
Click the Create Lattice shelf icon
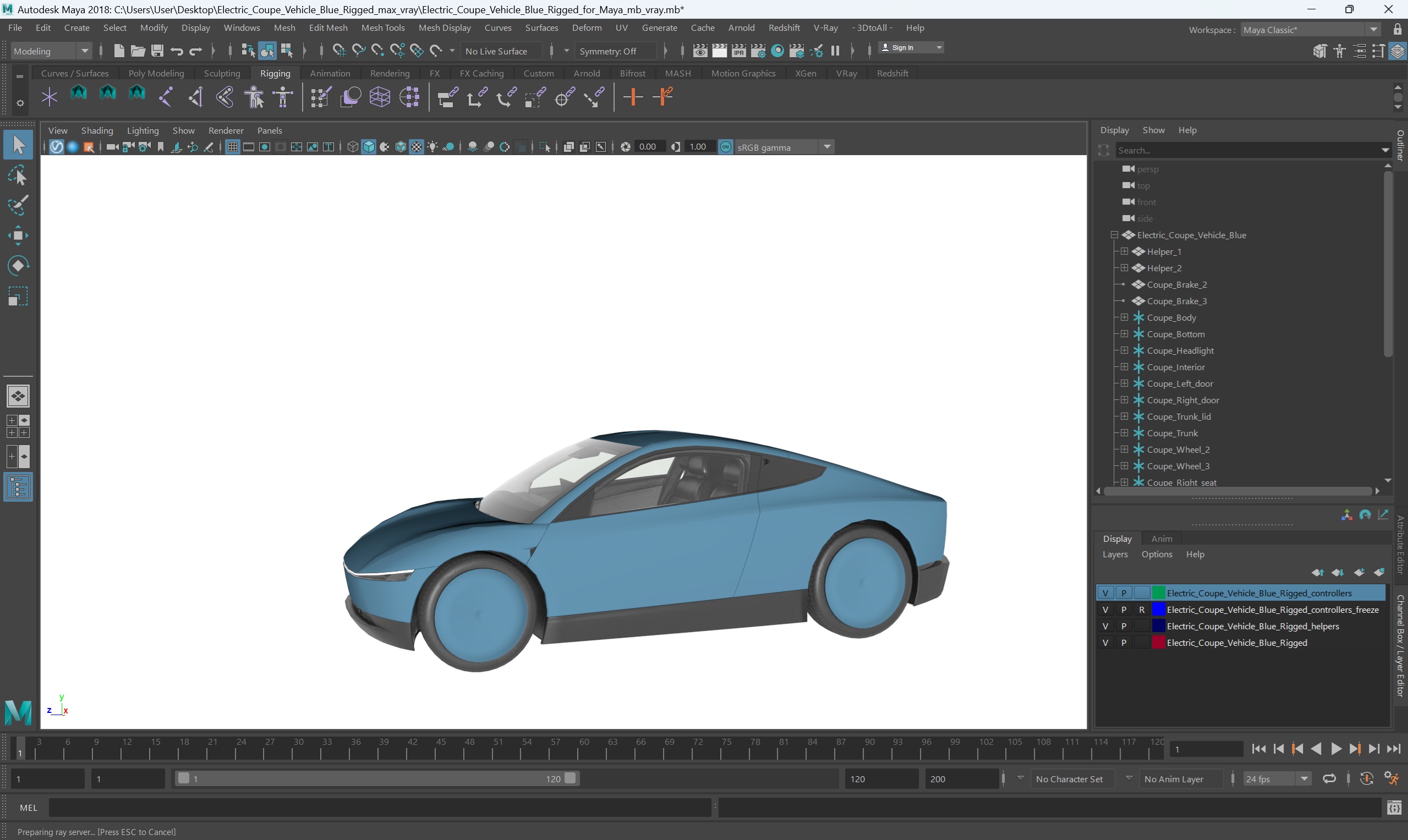tap(380, 97)
